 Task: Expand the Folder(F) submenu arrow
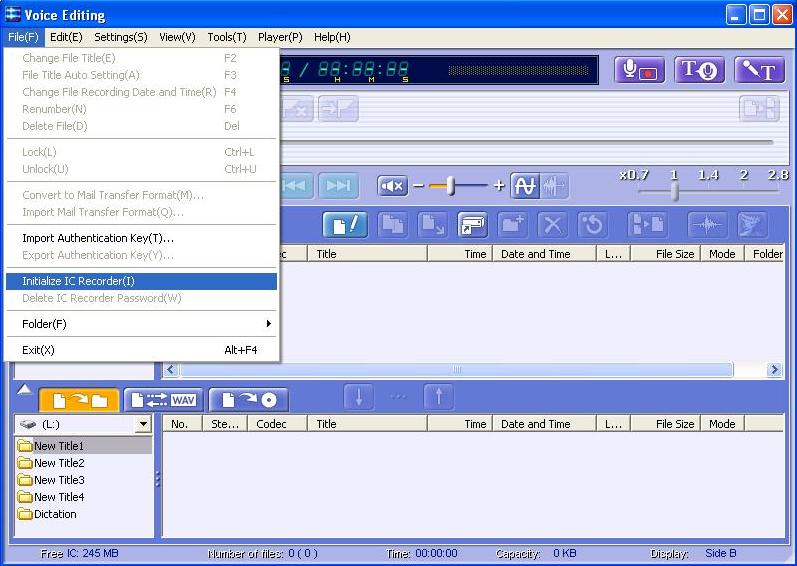click(268, 324)
